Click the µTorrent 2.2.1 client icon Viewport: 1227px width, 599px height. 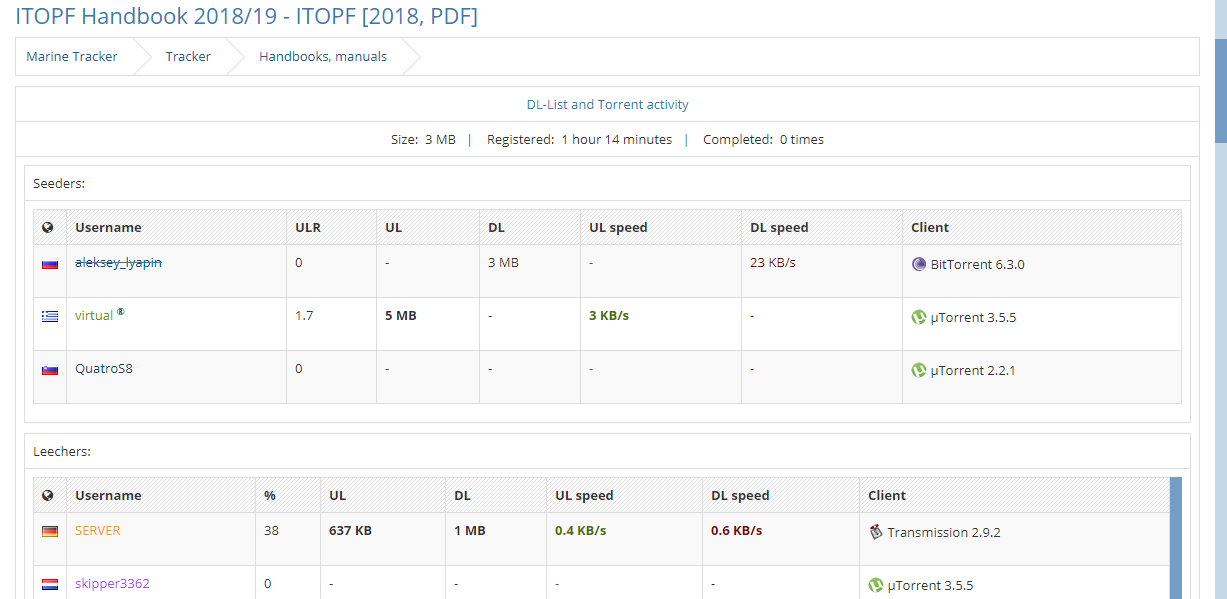pos(919,370)
